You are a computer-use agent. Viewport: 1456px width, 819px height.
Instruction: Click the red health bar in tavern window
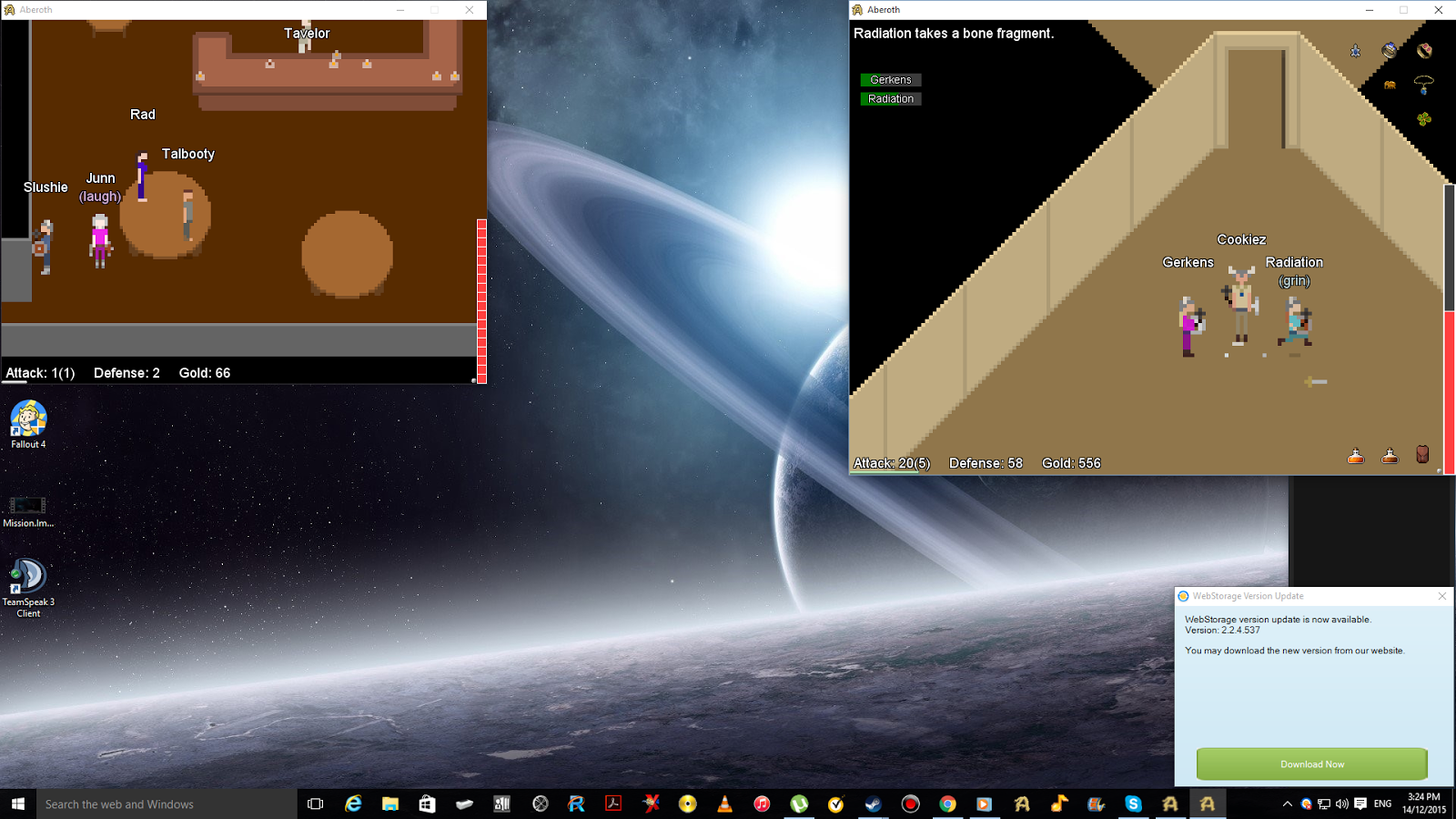(481, 300)
